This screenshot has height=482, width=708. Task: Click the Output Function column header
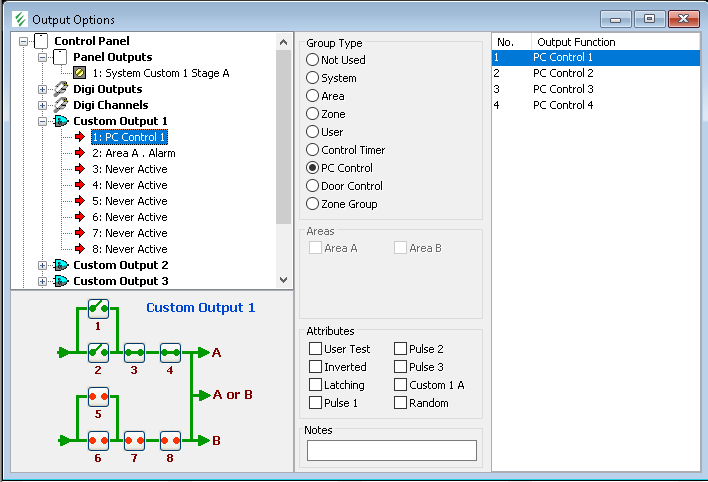tap(576, 42)
